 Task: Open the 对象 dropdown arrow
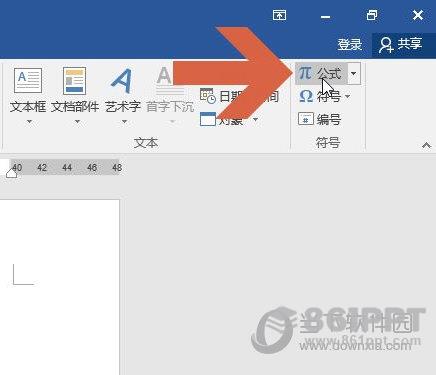coord(256,119)
